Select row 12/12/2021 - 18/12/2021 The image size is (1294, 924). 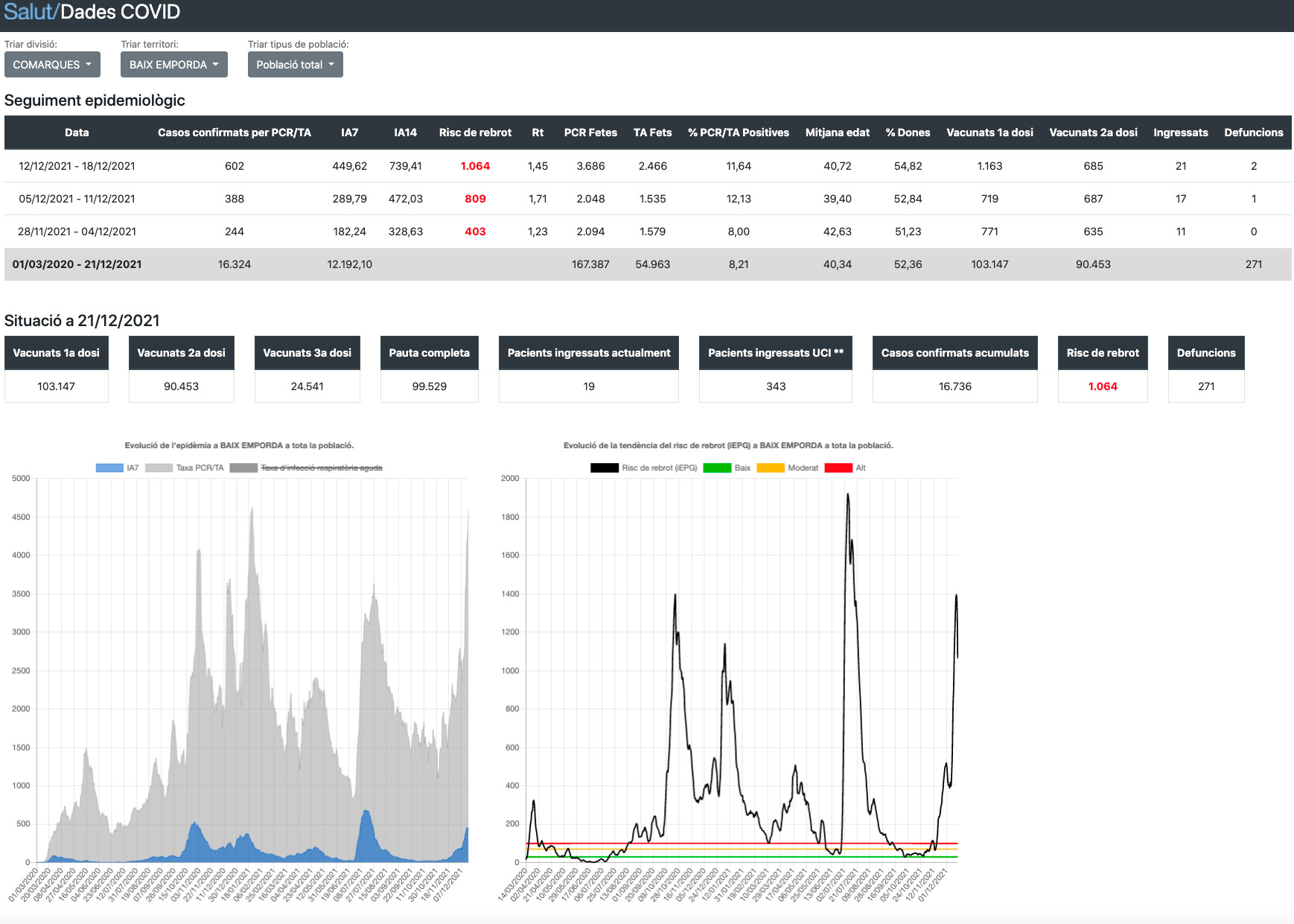coord(648,166)
